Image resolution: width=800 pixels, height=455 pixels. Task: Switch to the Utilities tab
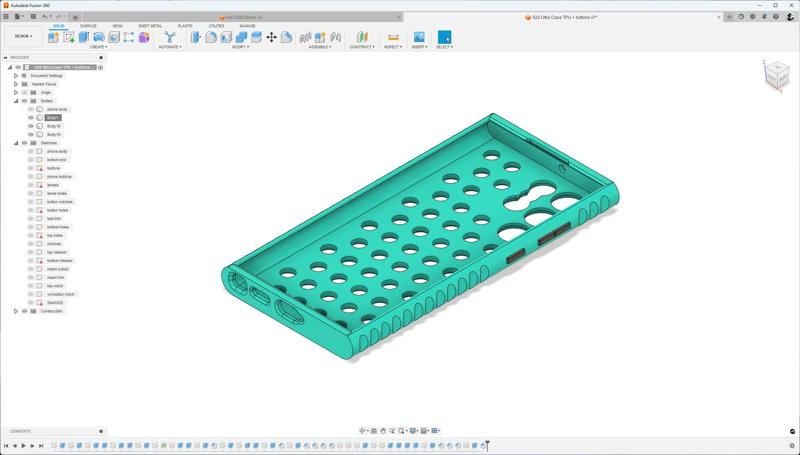click(216, 26)
